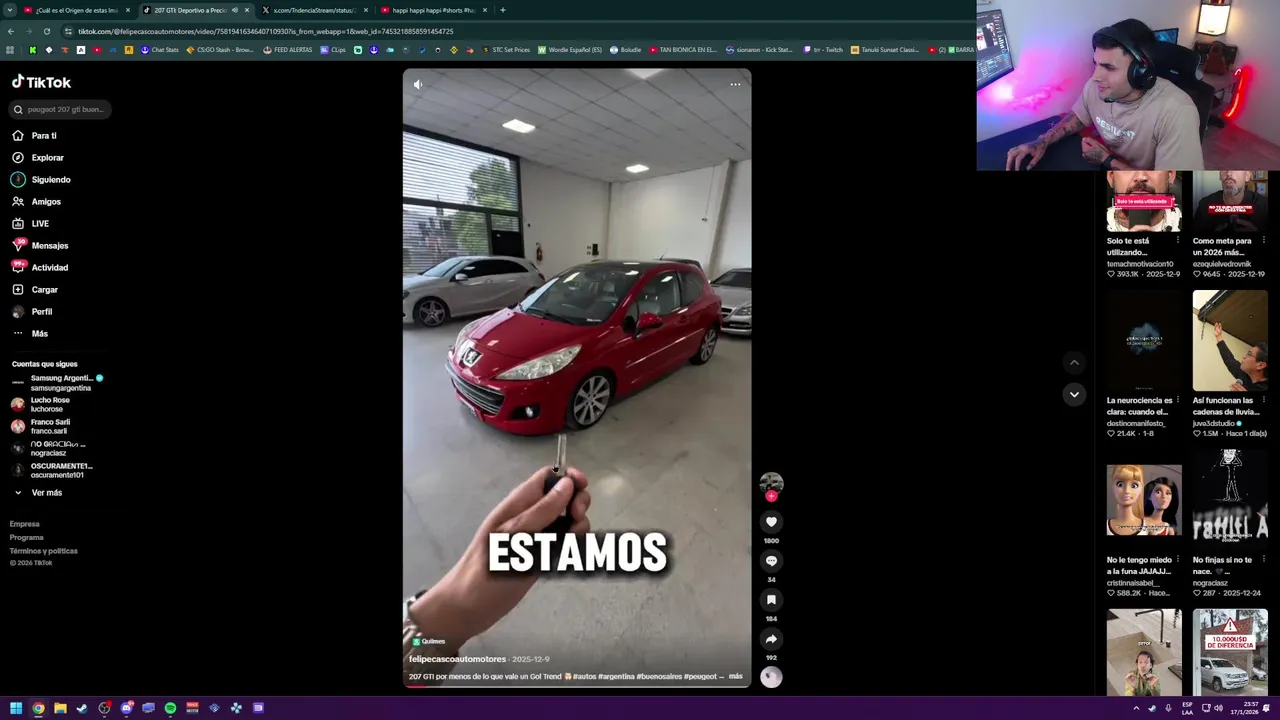The image size is (1280, 720).
Task: Toggle the video mute speaker icon
Action: [x=418, y=85]
